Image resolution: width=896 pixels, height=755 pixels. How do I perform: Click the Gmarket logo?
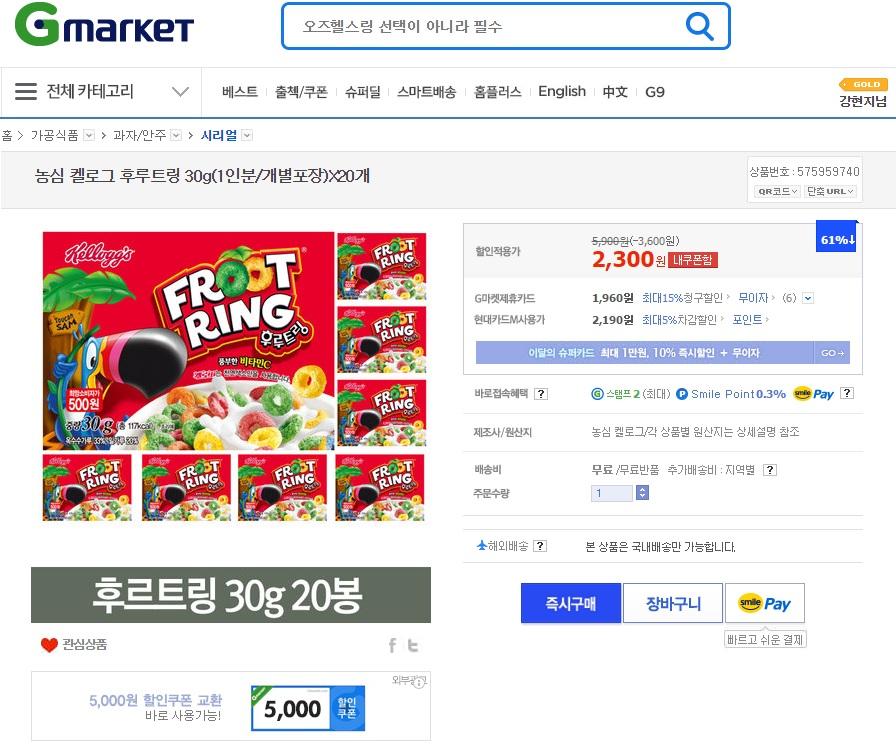pos(105,25)
